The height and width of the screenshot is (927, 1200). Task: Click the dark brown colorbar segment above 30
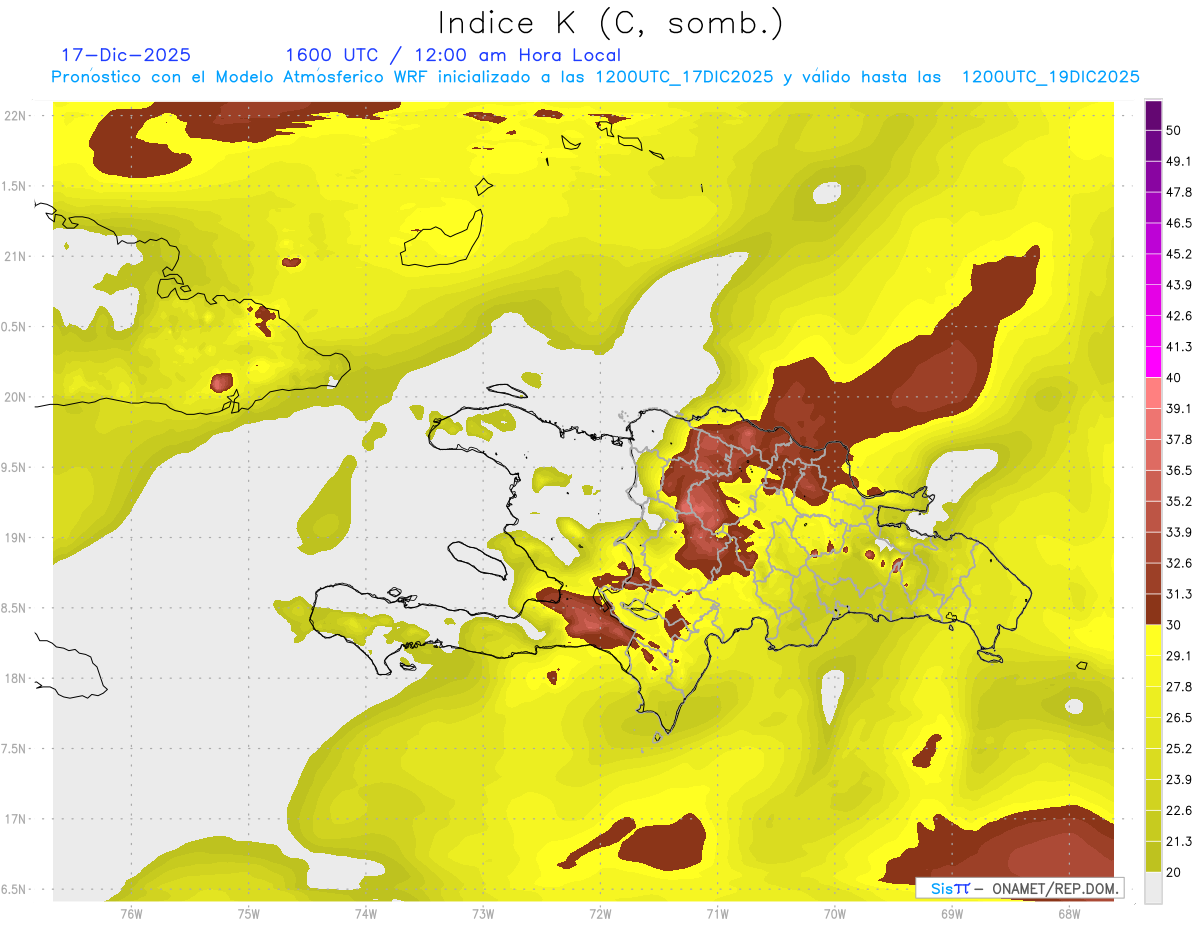coord(1153,609)
